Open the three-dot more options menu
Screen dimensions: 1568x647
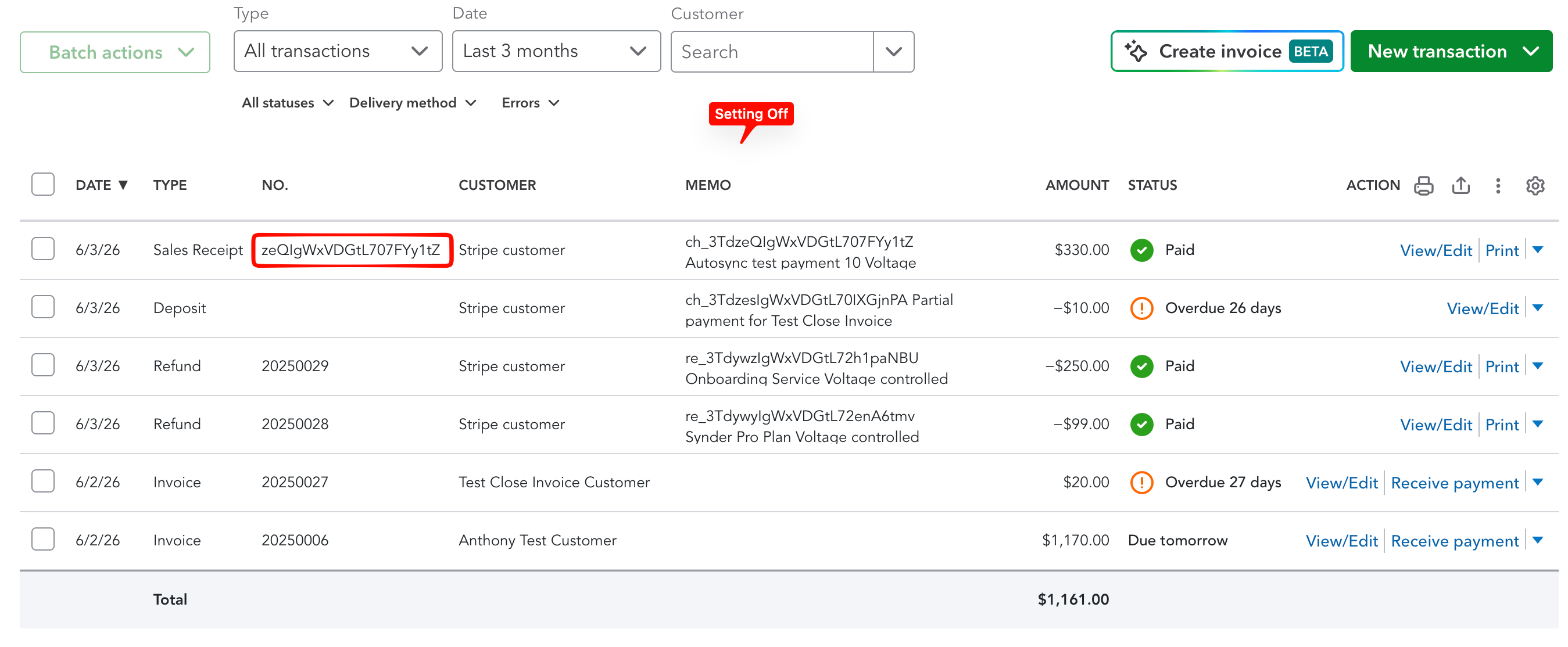pyautogui.click(x=1498, y=185)
